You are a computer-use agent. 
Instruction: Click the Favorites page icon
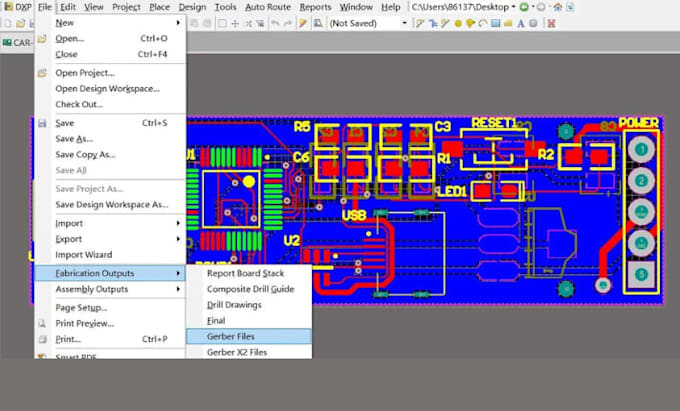click(x=570, y=7)
